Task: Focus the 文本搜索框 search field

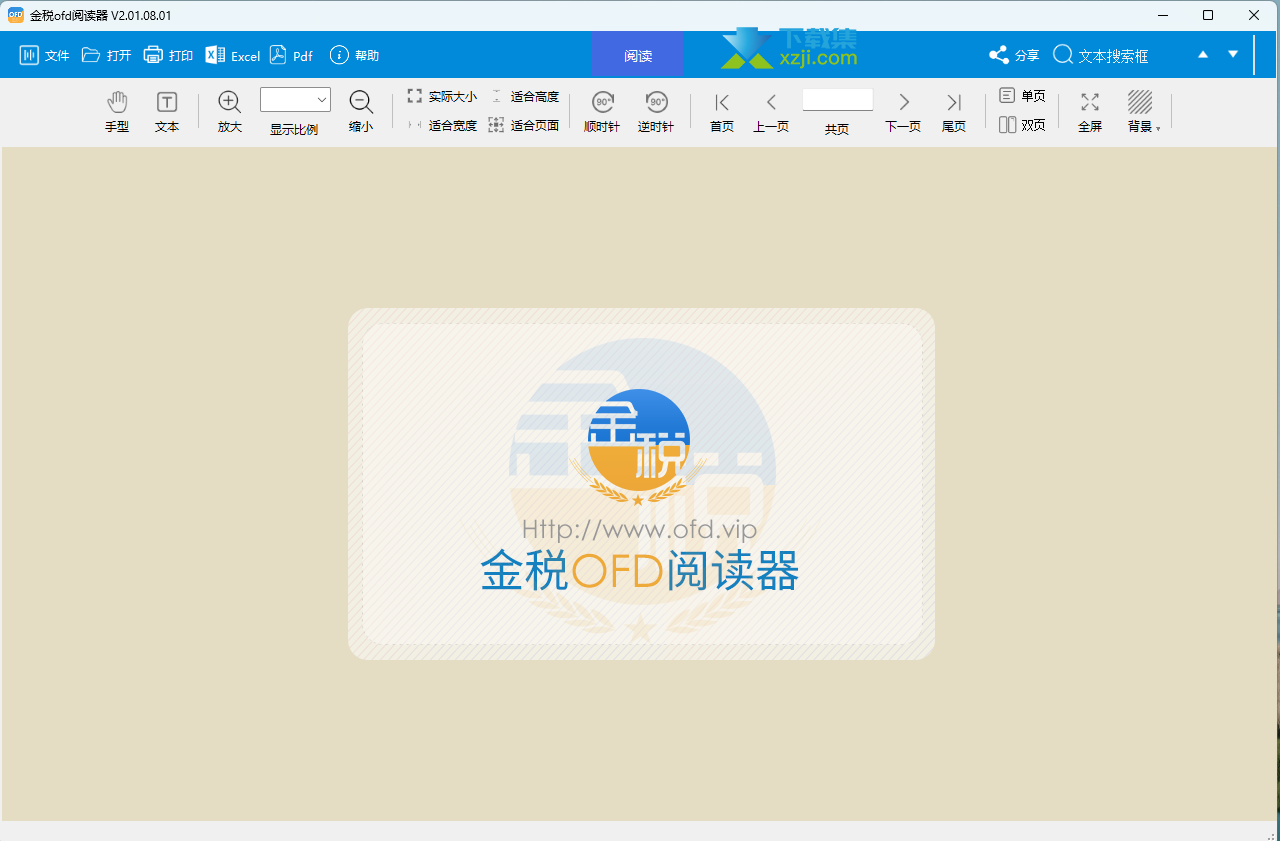Action: [x=1112, y=56]
